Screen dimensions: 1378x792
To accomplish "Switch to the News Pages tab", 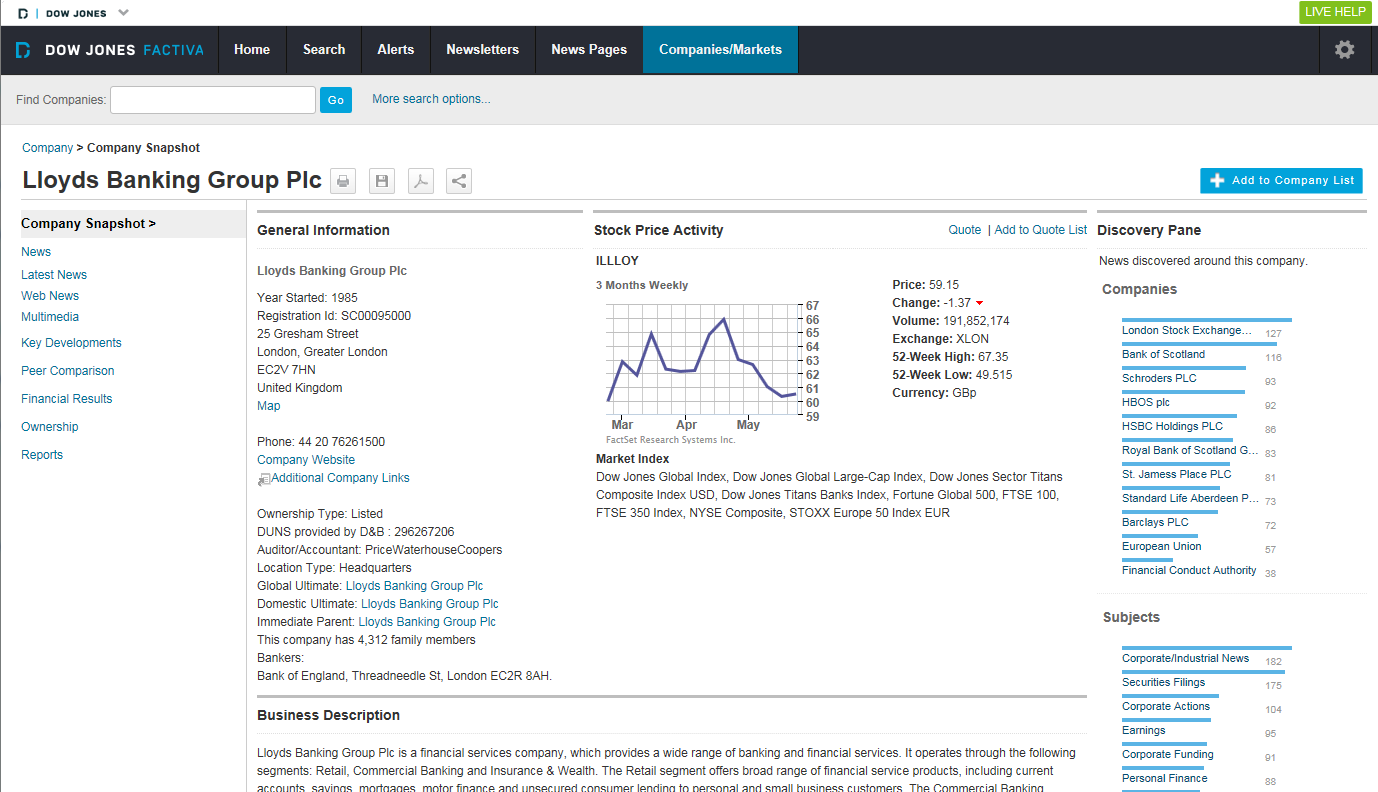I will pos(589,50).
